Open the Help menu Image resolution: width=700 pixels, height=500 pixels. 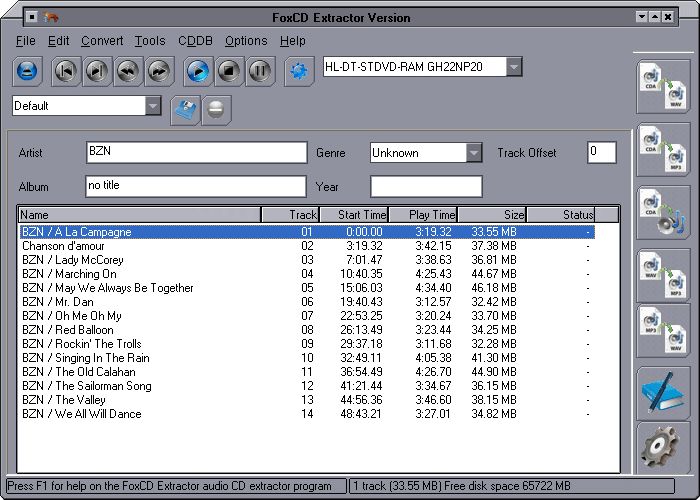click(x=293, y=41)
